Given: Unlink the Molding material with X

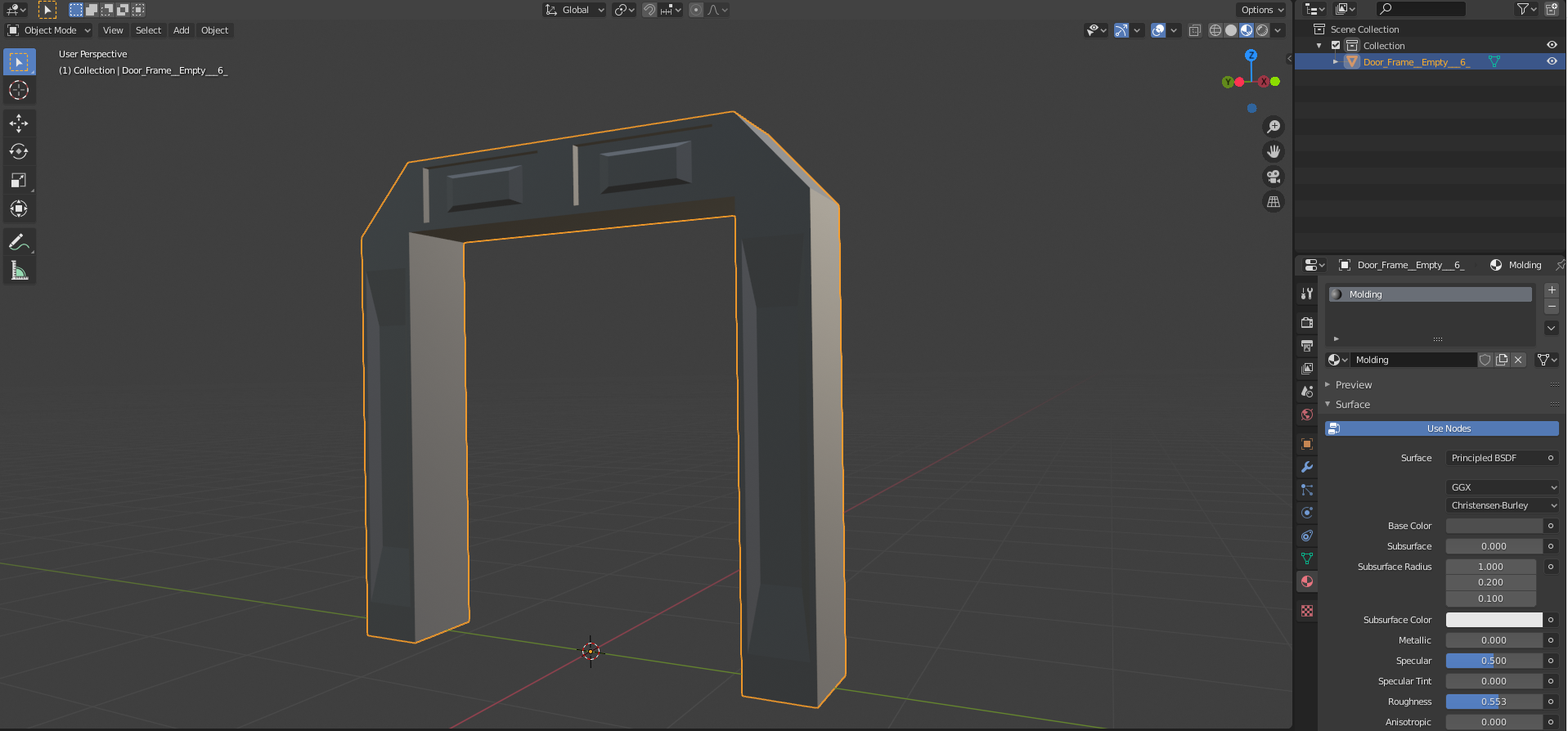Looking at the screenshot, I should (x=1518, y=360).
